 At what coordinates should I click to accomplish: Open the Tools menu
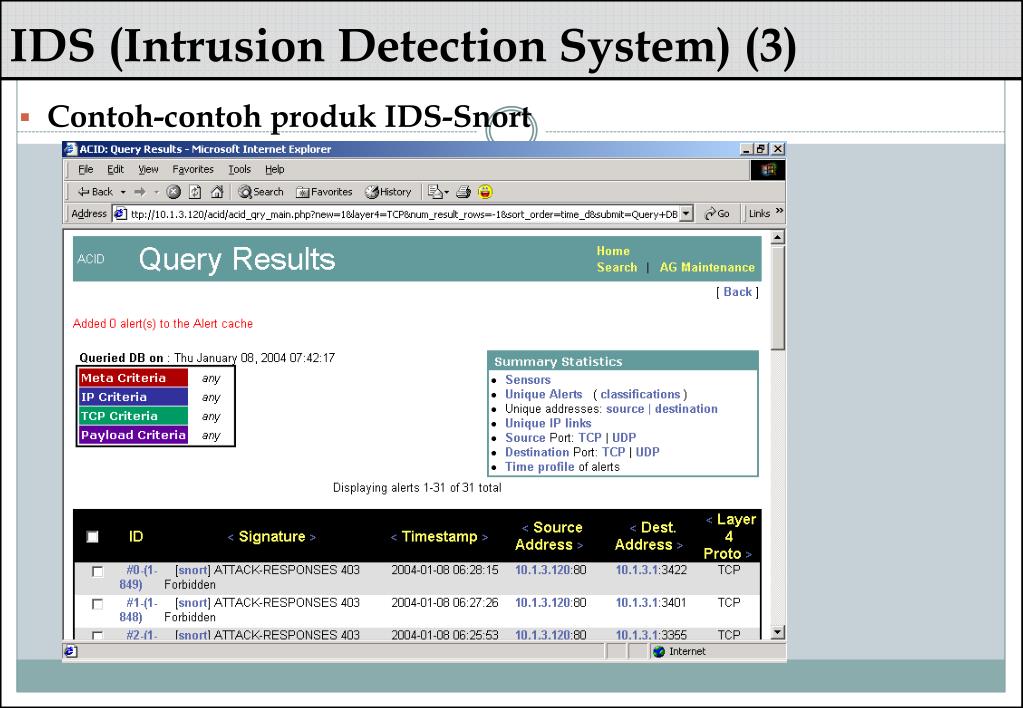tap(239, 169)
